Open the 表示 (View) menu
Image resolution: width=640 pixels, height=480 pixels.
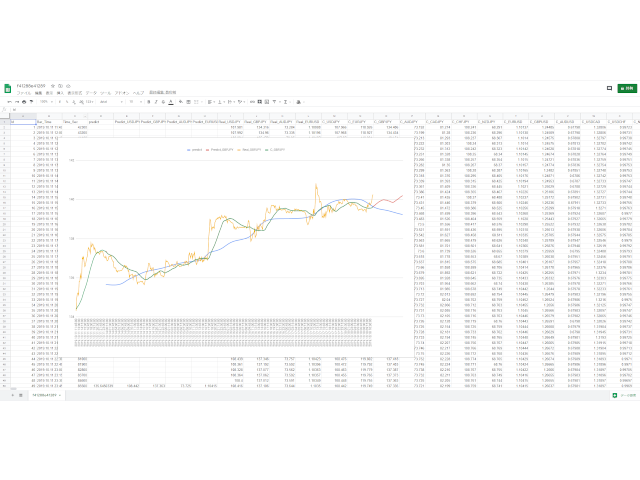pyautogui.click(x=49, y=93)
